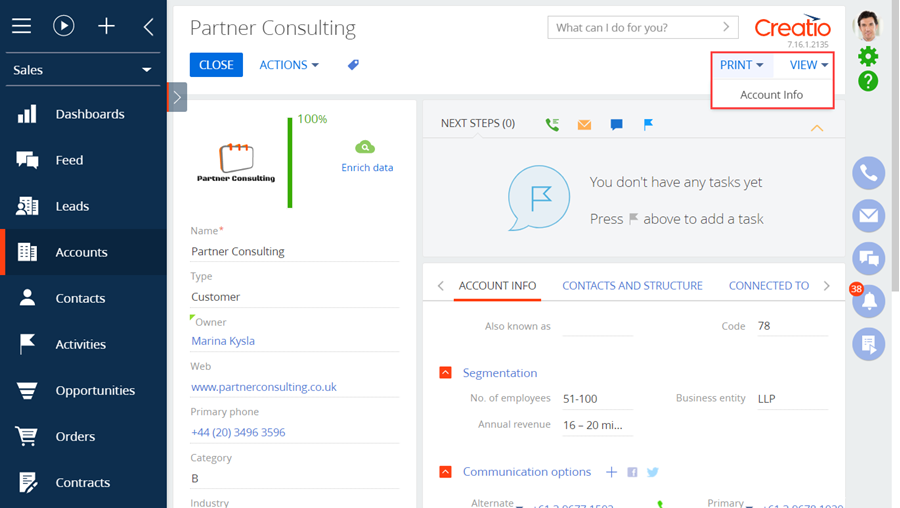Open the Sales workplace dropdown
The height and width of the screenshot is (508, 900).
pos(83,70)
